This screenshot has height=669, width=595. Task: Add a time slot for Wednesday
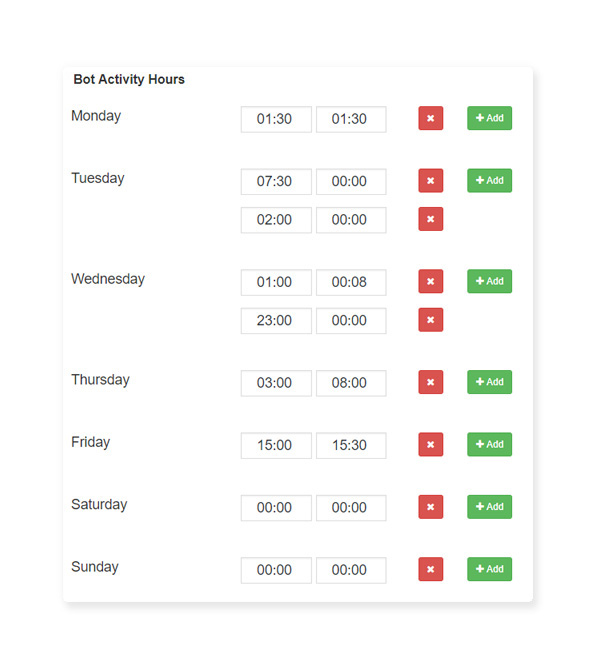click(489, 281)
